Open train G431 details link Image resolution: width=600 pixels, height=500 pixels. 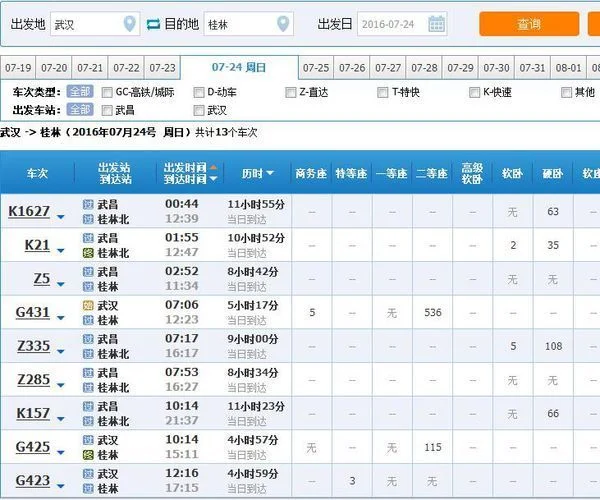click(33, 312)
